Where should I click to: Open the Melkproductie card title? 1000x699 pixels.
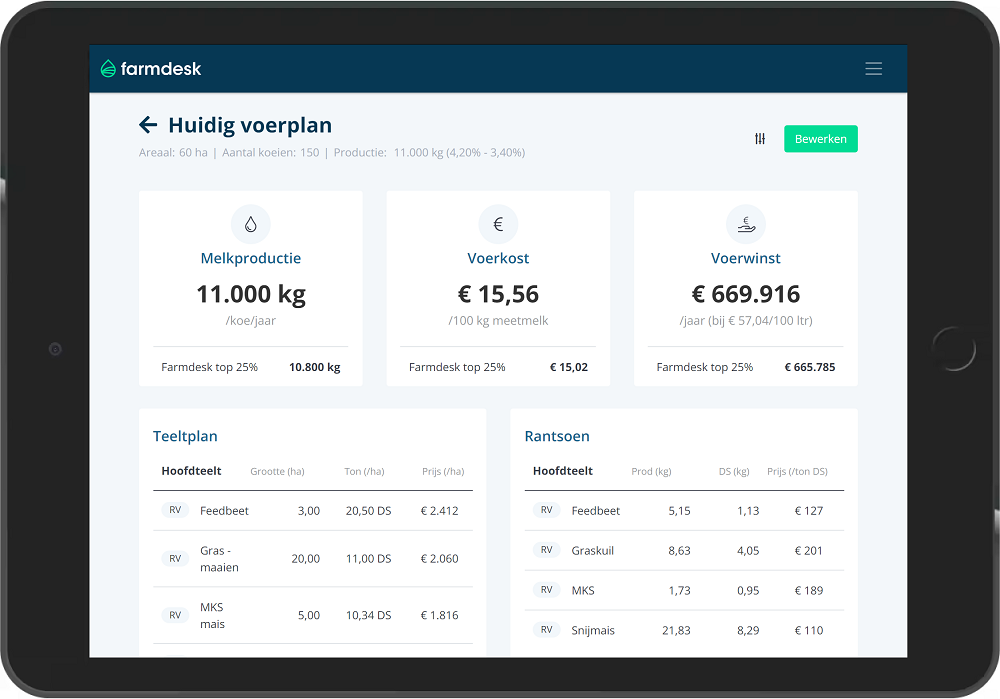(x=250, y=258)
